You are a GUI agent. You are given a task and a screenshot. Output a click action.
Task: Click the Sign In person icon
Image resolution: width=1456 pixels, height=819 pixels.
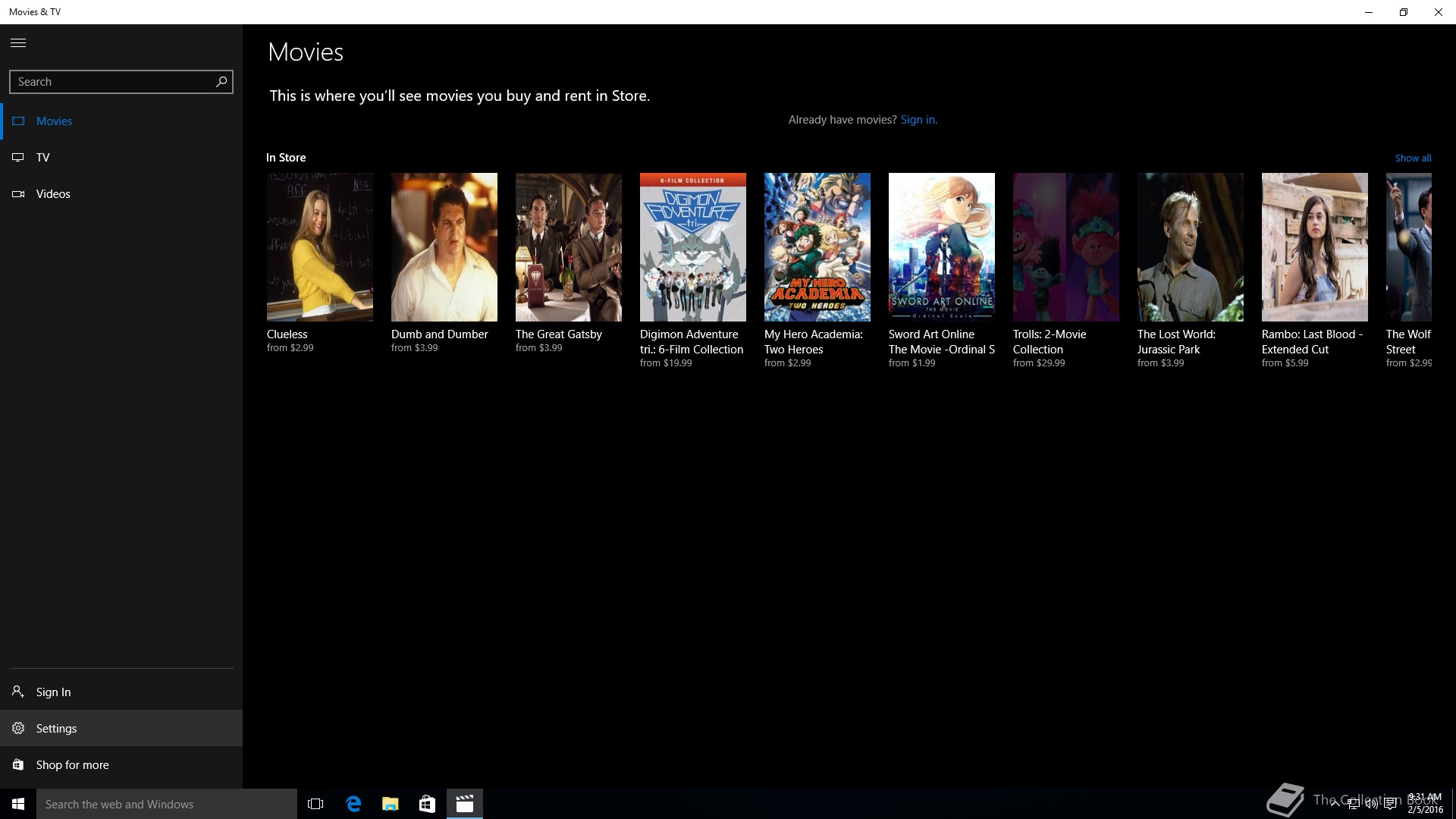pyautogui.click(x=18, y=692)
